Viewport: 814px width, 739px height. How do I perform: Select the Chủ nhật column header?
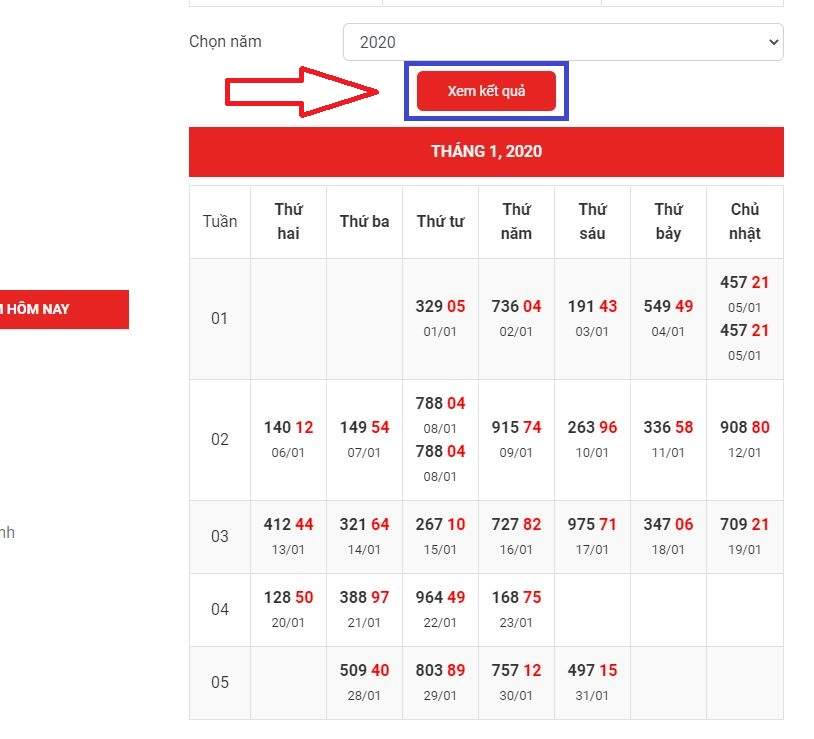[744, 221]
